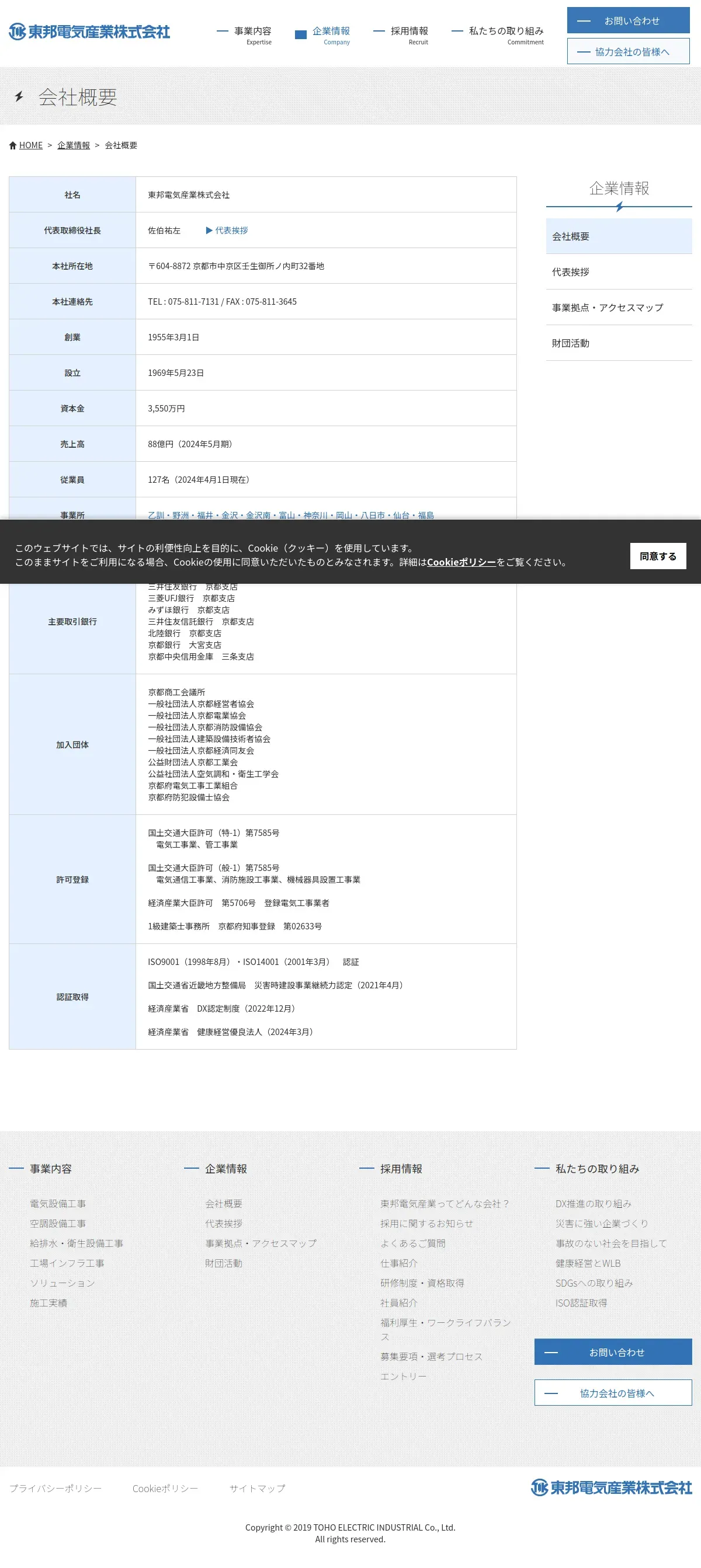Open ISO認証取得 footer link
701x1568 pixels.
coord(581,1302)
